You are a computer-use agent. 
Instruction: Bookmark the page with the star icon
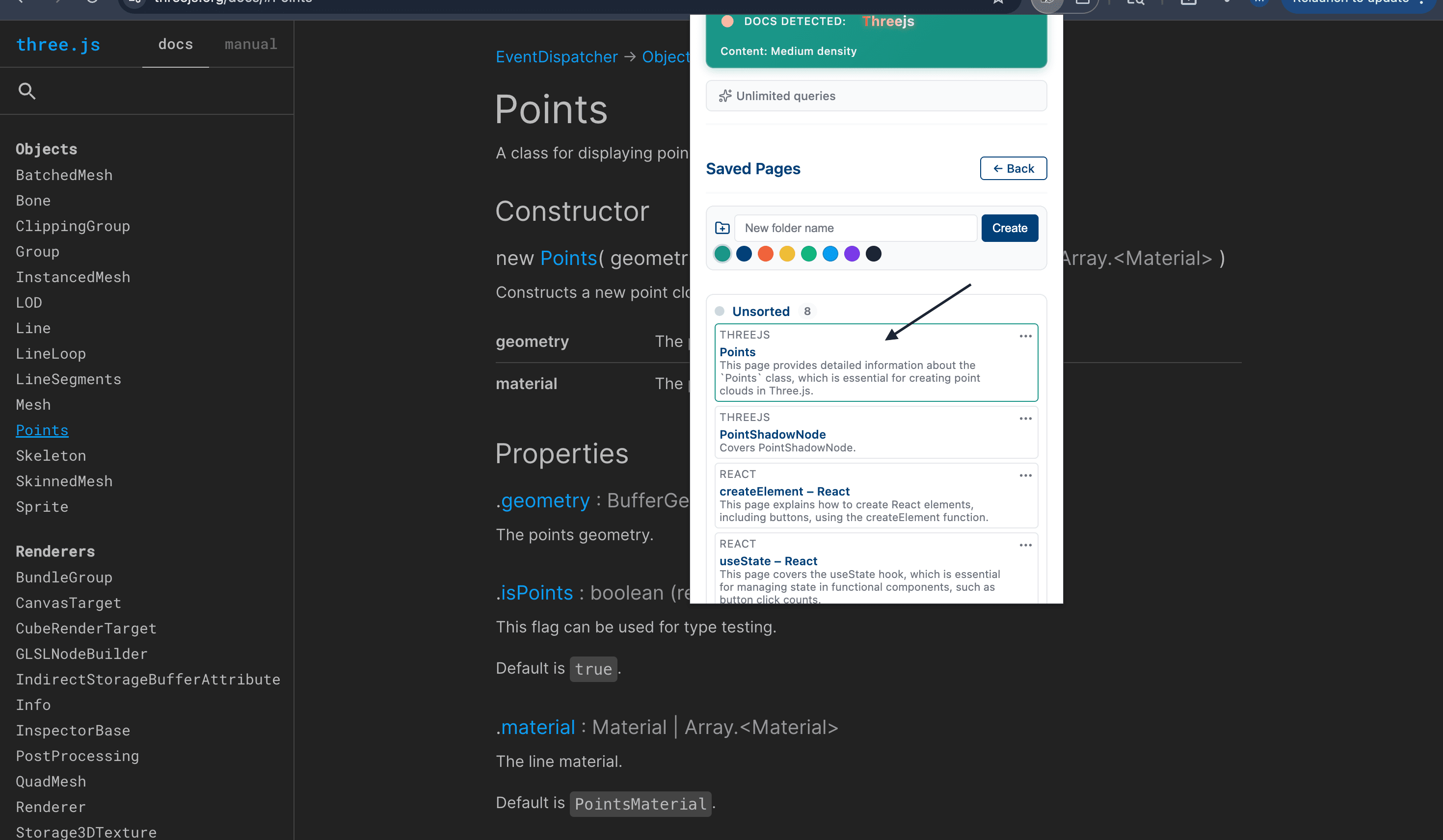click(998, 2)
